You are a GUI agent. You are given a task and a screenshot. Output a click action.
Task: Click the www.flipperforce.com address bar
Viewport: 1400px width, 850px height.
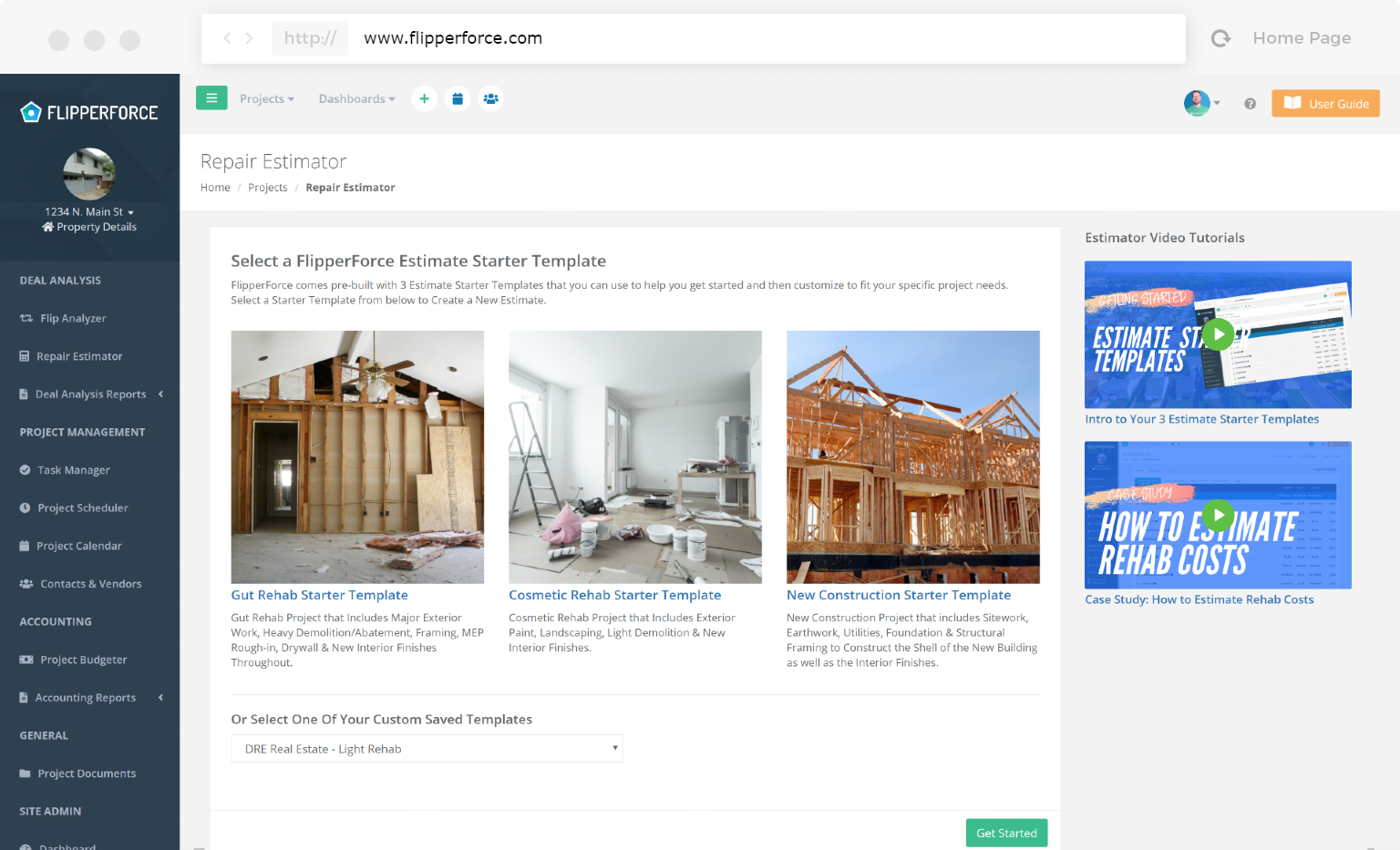[x=693, y=38]
